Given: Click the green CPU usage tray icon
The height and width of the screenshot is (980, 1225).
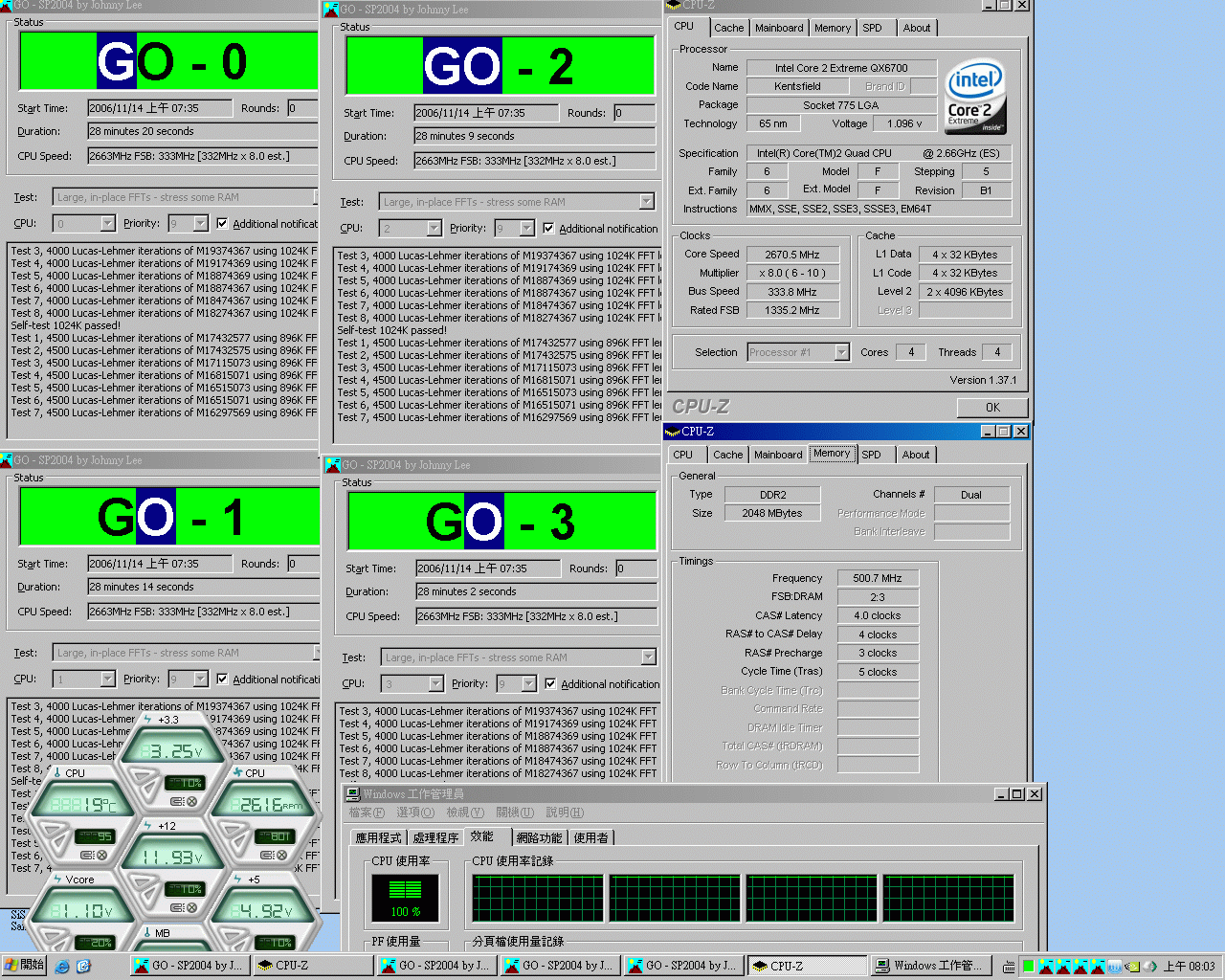Looking at the screenshot, I should coord(1028,967).
